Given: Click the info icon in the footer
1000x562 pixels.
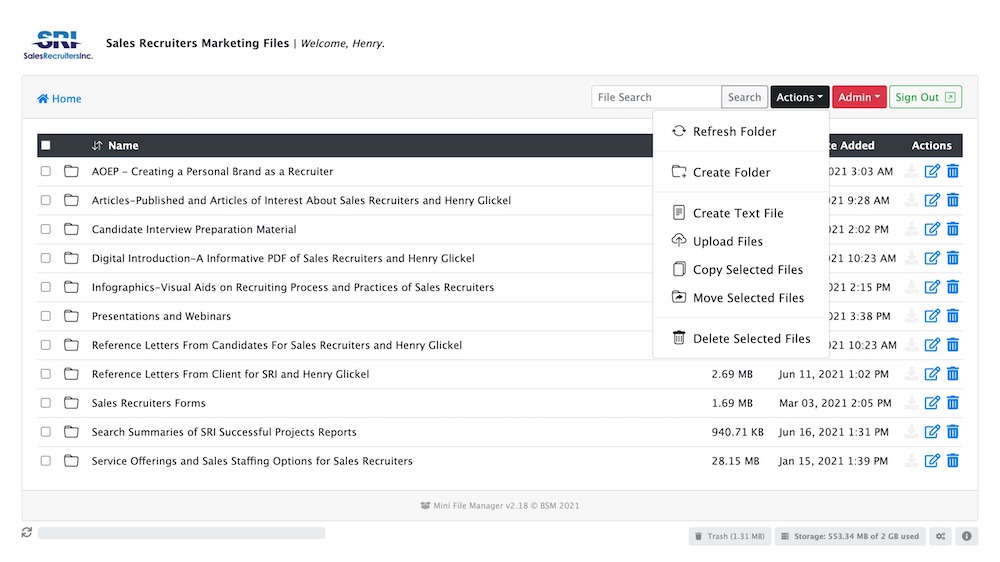Looking at the screenshot, I should [x=966, y=536].
